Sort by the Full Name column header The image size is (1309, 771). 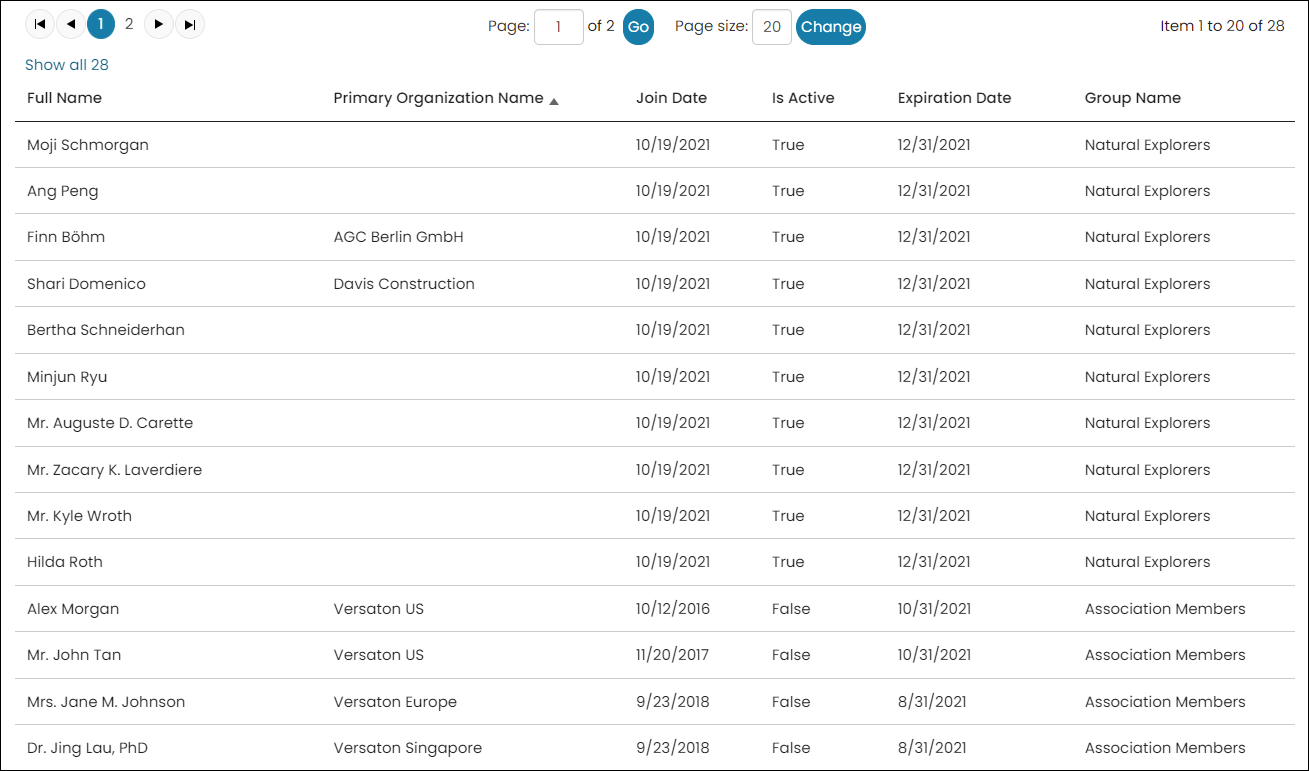pyautogui.click(x=64, y=98)
